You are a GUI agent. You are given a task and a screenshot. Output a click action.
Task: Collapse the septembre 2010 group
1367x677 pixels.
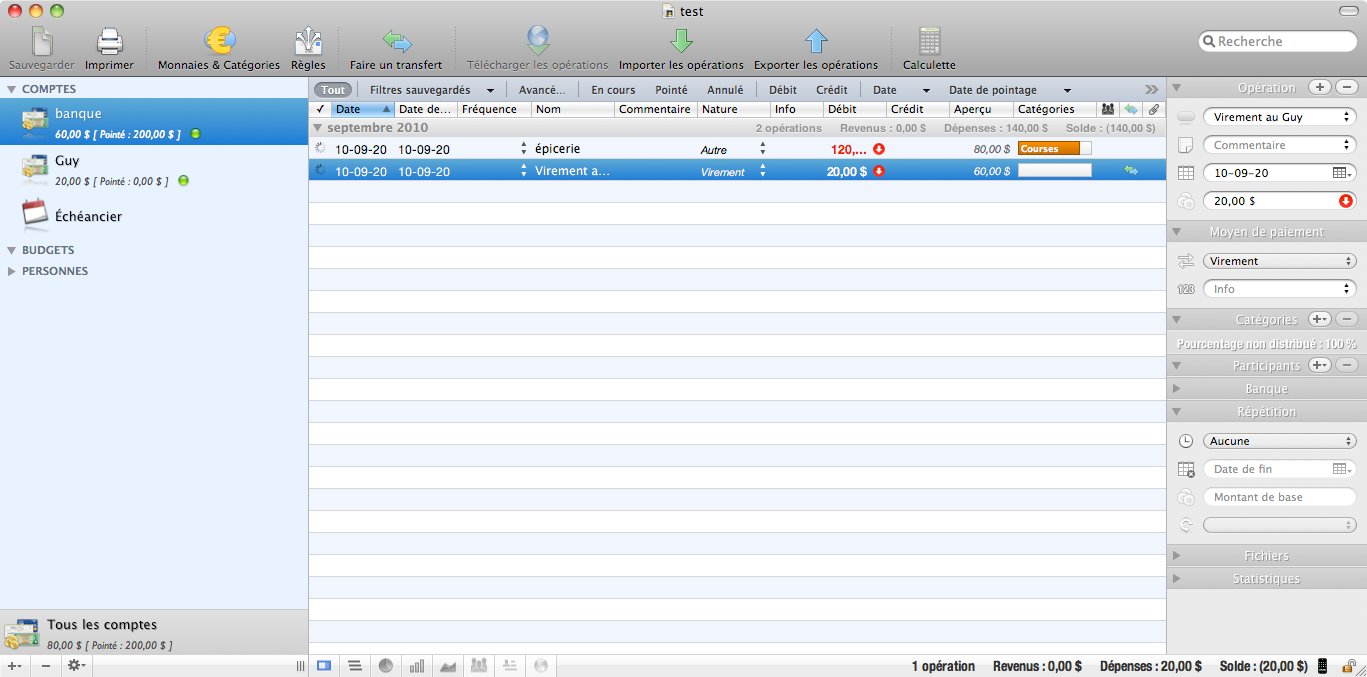pyautogui.click(x=318, y=128)
